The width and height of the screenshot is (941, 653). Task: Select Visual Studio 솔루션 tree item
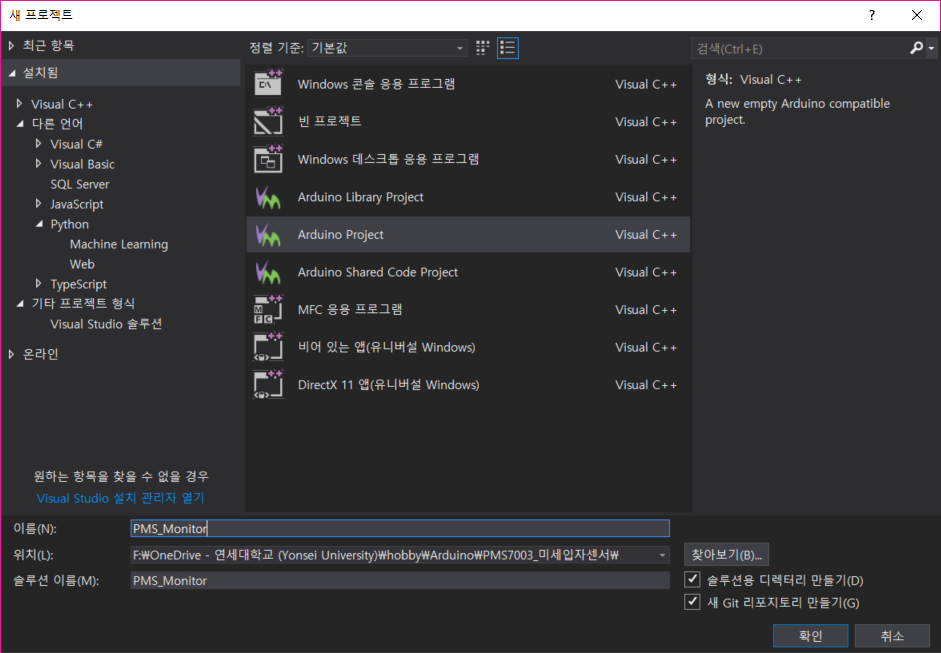click(x=106, y=324)
